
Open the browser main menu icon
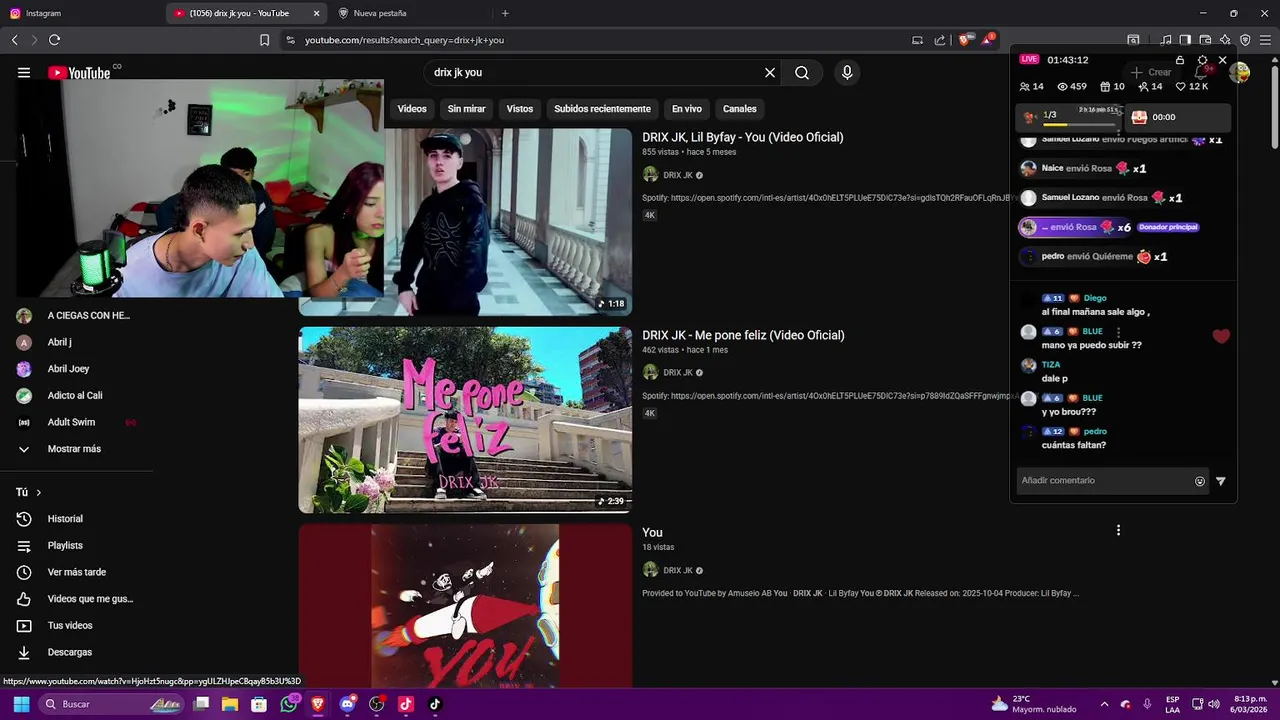coord(1266,40)
